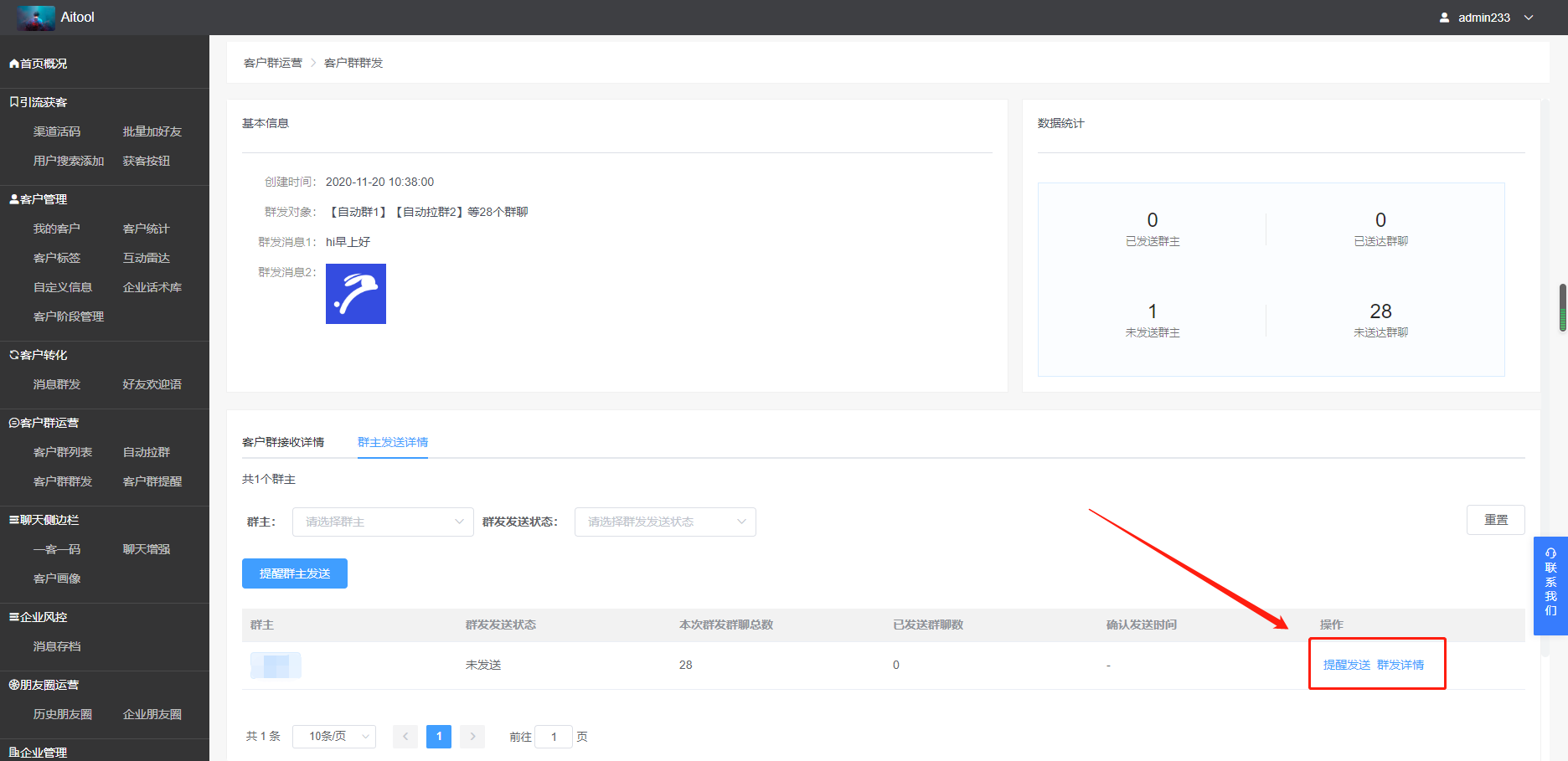This screenshot has width=1568, height=761.
Task: Open 消息存档 page
Action: 57,646
